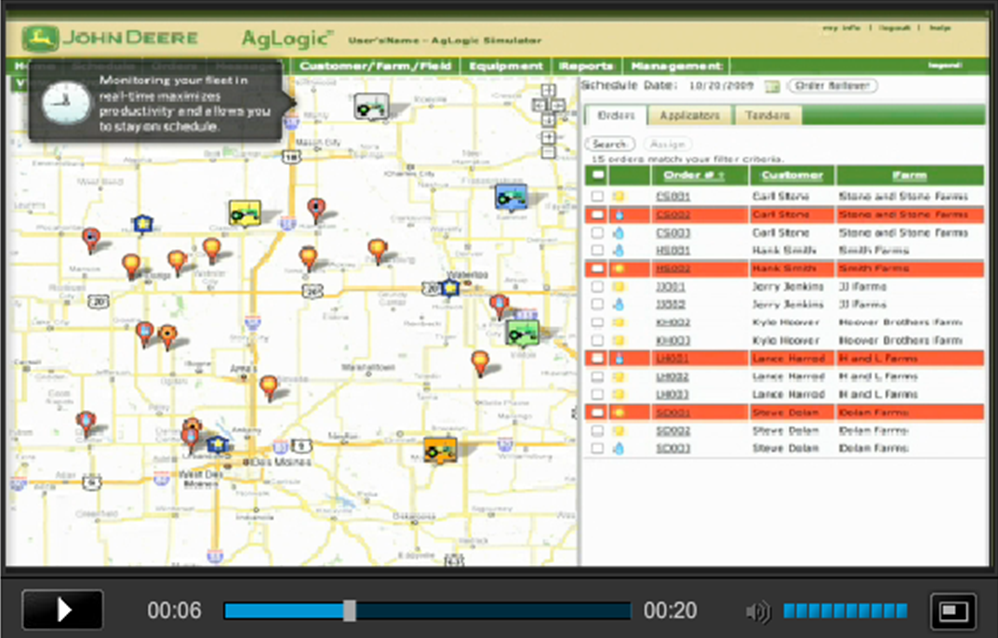Image resolution: width=998 pixels, height=638 pixels.
Task: Select the gray tractor on the map
Action: click(372, 106)
